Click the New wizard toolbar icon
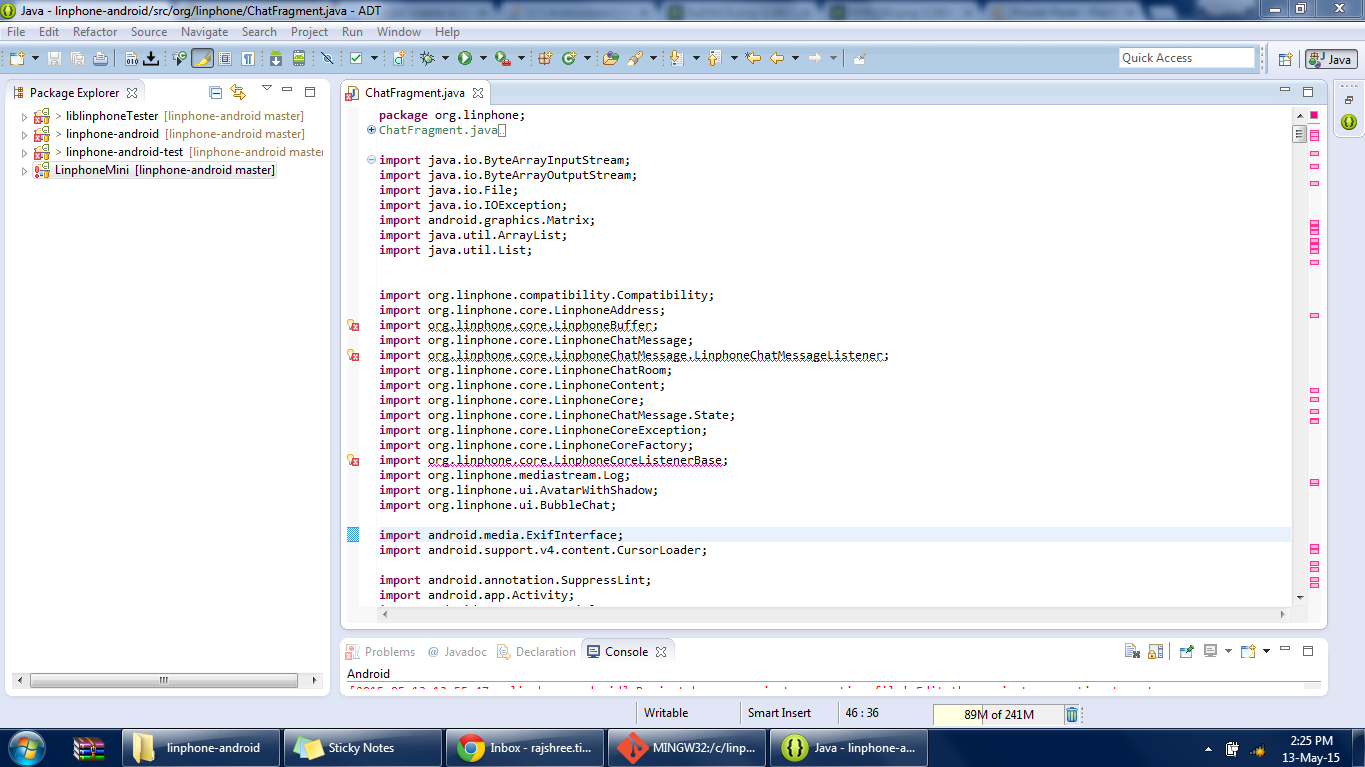The height and width of the screenshot is (767, 1365). 17,58
